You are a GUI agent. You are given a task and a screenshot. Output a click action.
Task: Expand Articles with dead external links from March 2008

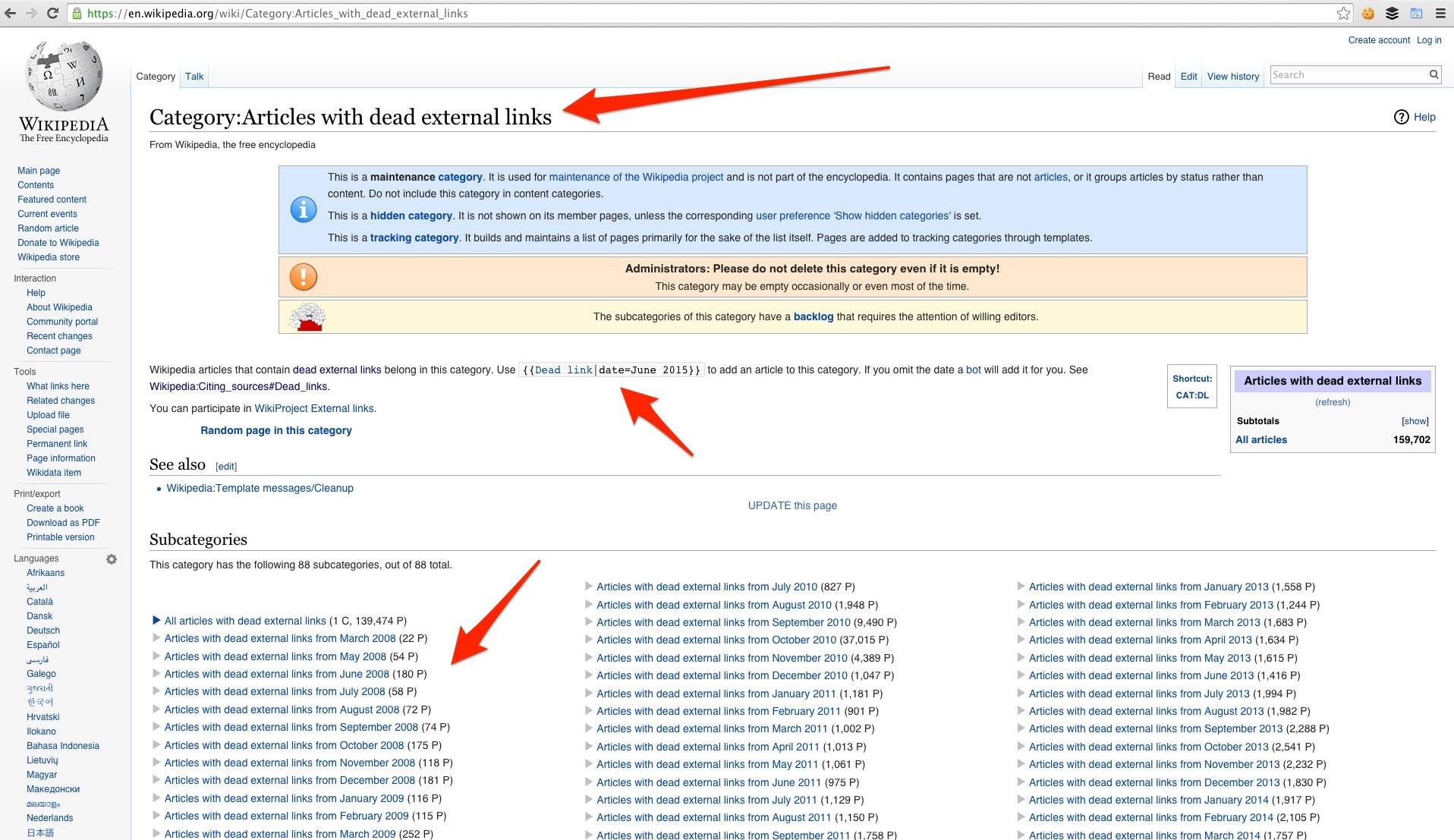point(156,638)
